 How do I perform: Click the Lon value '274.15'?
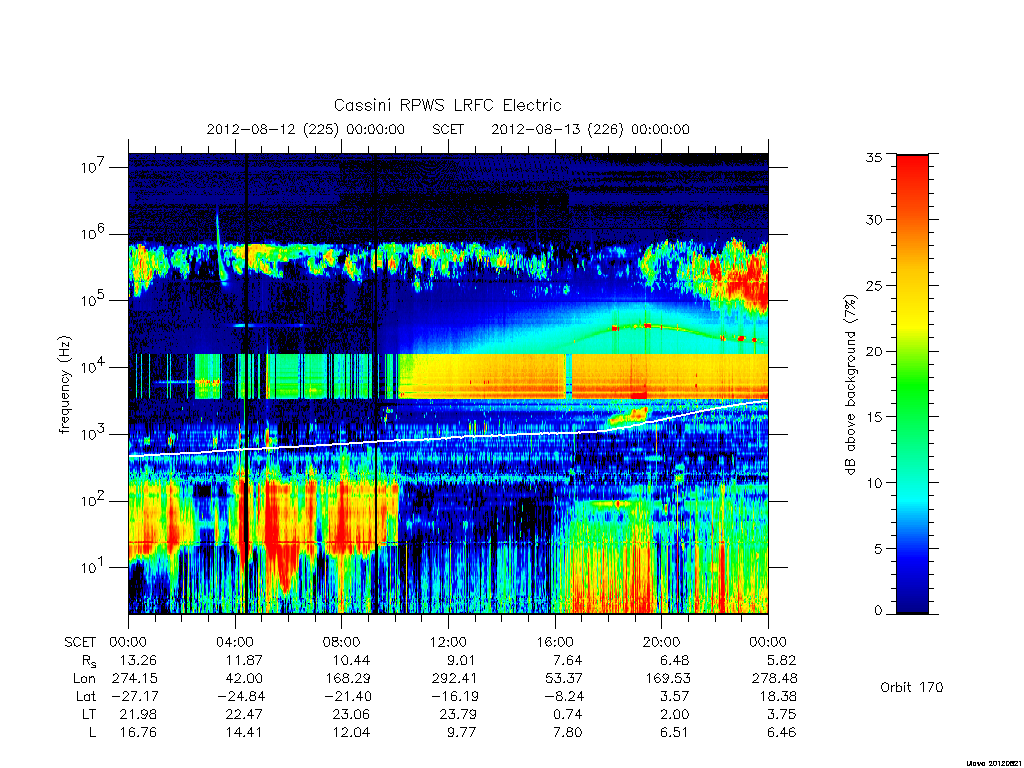pyautogui.click(x=135, y=679)
